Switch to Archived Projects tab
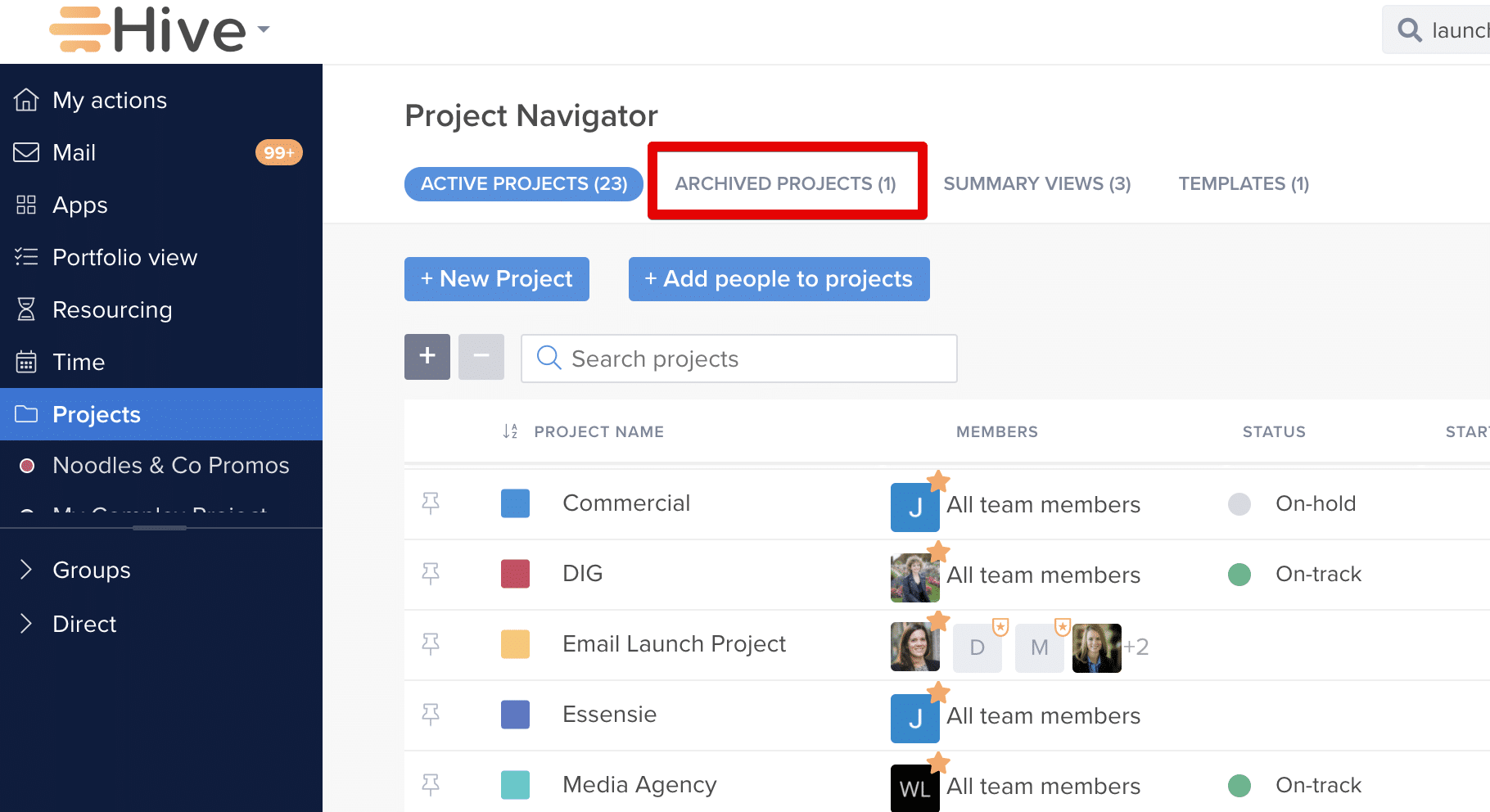The image size is (1490, 812). click(x=786, y=183)
